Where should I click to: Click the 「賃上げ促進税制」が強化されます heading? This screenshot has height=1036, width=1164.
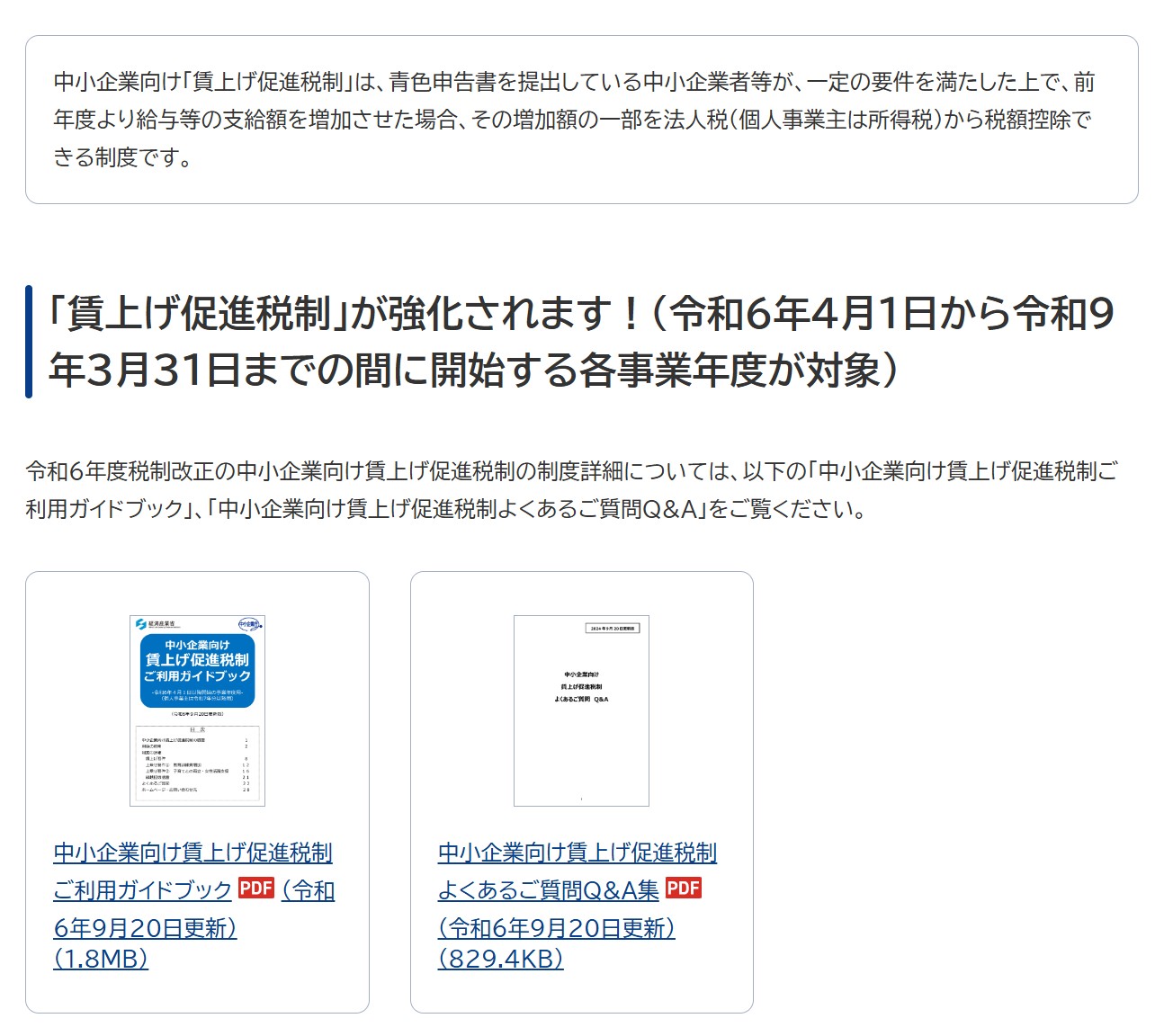(x=580, y=342)
